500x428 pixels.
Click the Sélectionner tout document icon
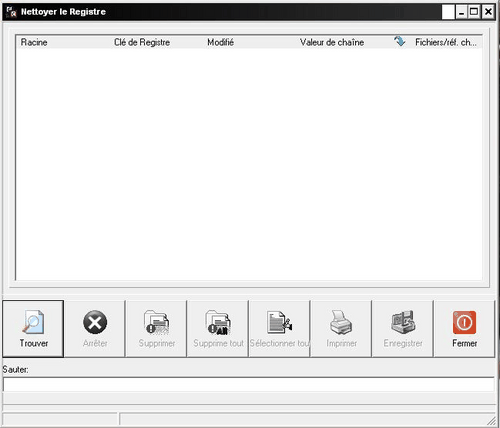(279, 322)
